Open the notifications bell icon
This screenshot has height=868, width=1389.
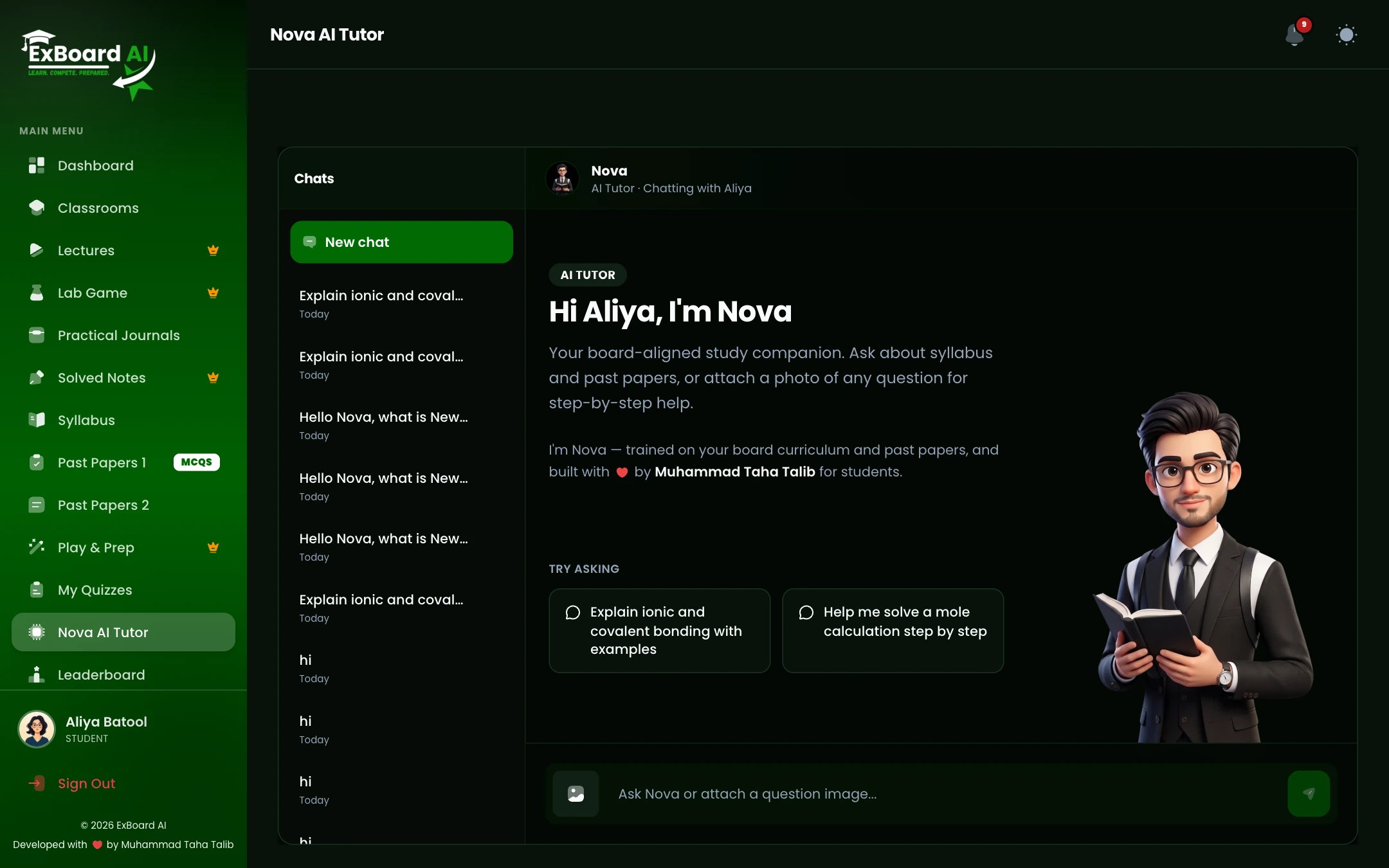[x=1294, y=35]
